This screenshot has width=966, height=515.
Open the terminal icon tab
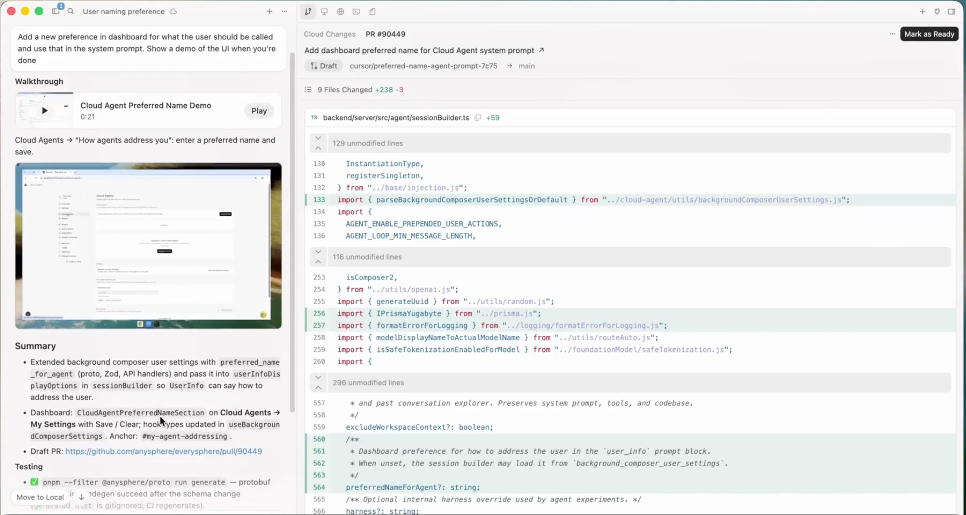[x=356, y=12]
